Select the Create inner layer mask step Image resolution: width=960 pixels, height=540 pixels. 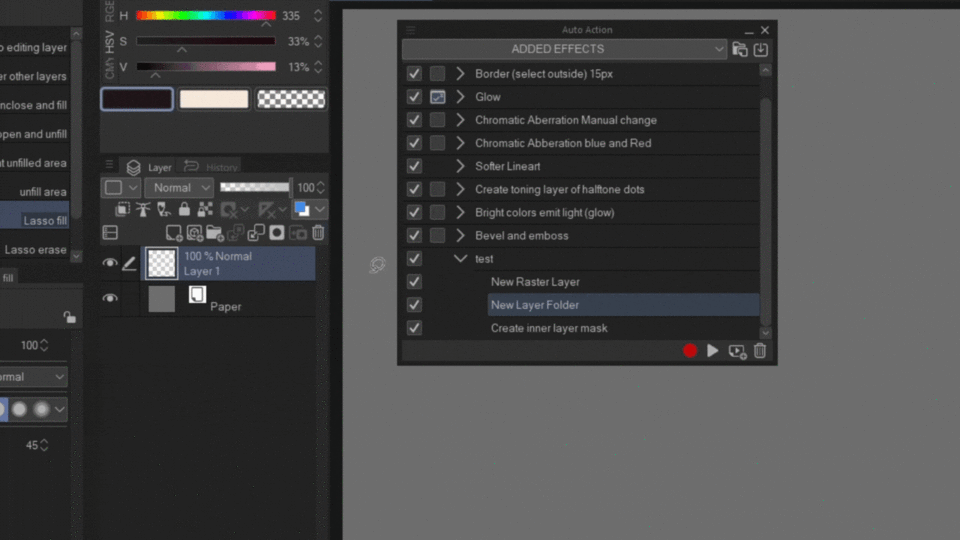pos(549,328)
